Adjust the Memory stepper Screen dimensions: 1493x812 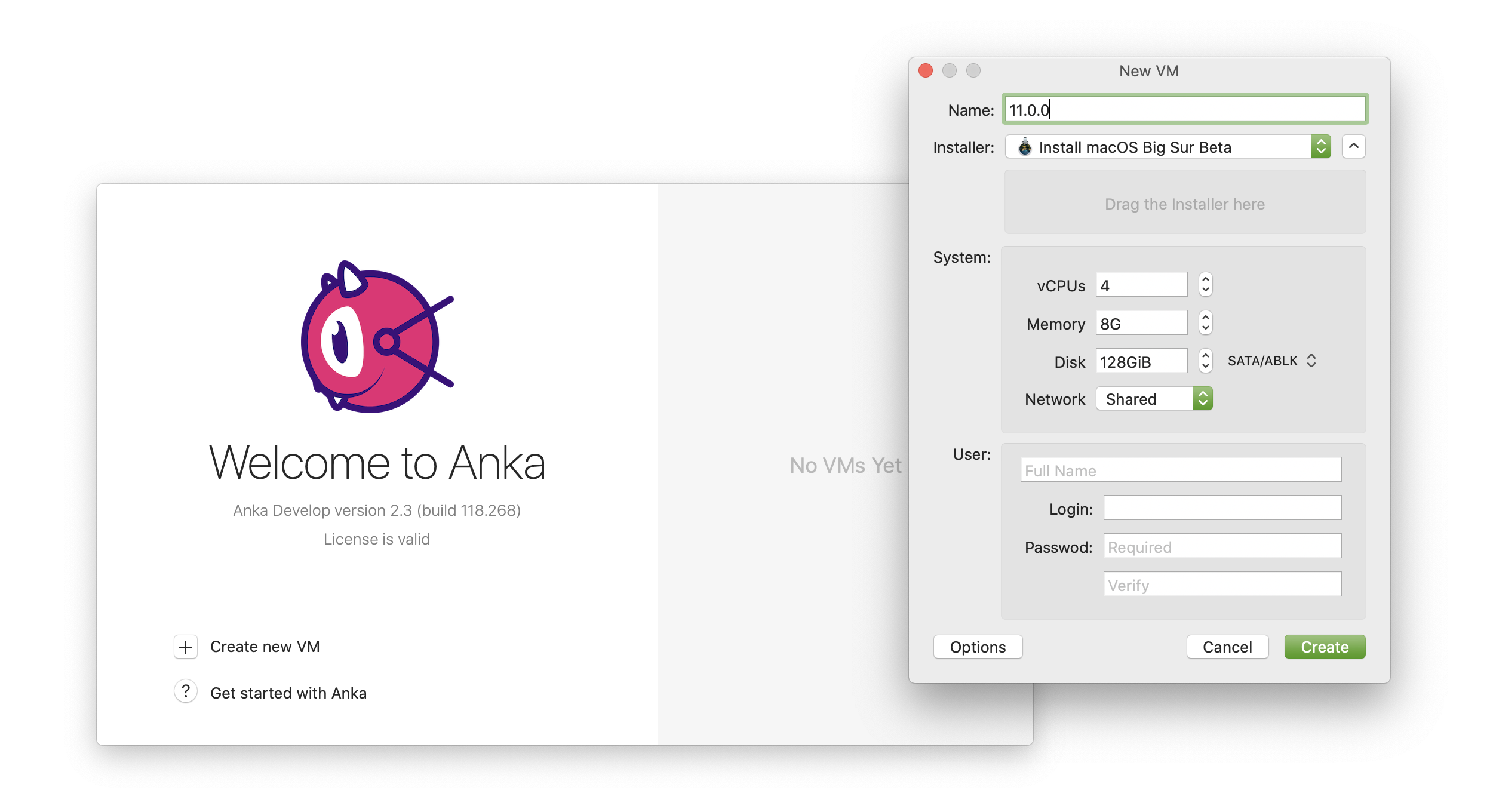pyautogui.click(x=1205, y=323)
